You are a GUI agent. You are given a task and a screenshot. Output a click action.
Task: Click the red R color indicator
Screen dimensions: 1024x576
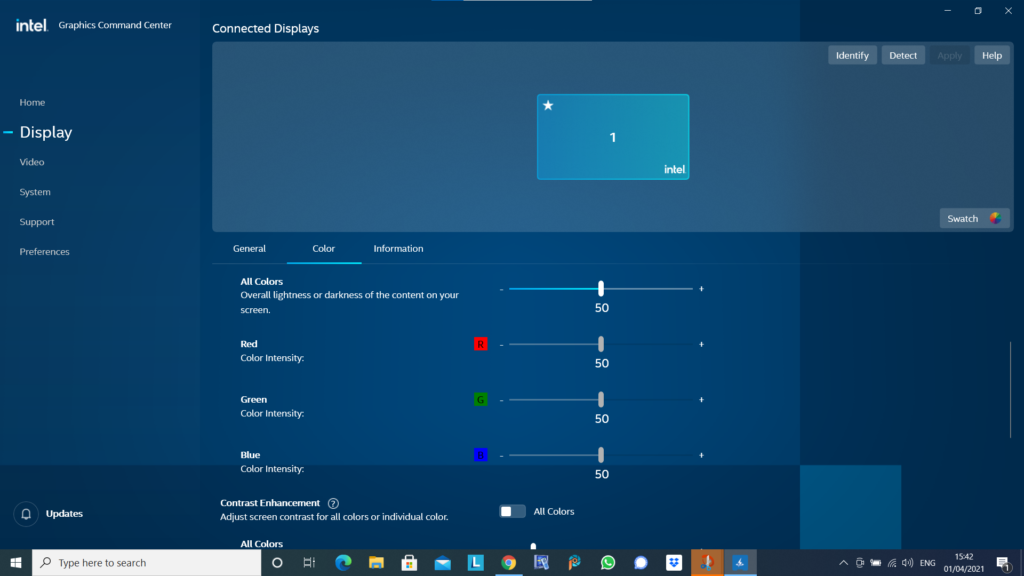point(480,344)
